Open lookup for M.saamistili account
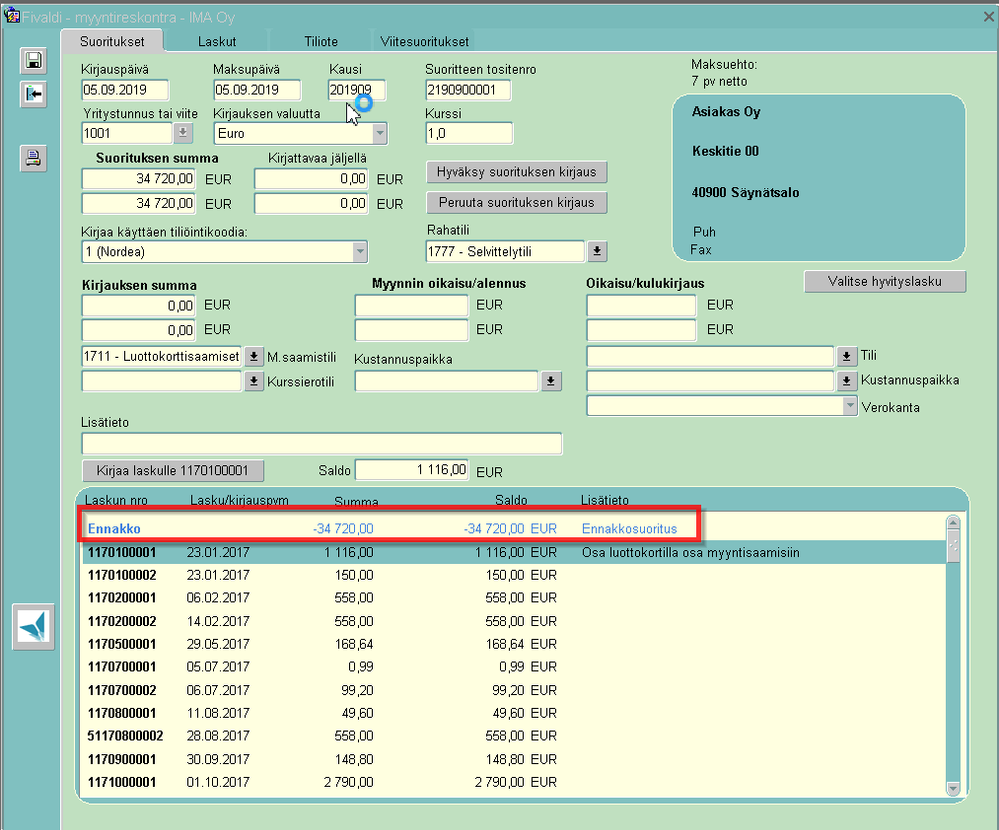999x830 pixels. pos(254,356)
